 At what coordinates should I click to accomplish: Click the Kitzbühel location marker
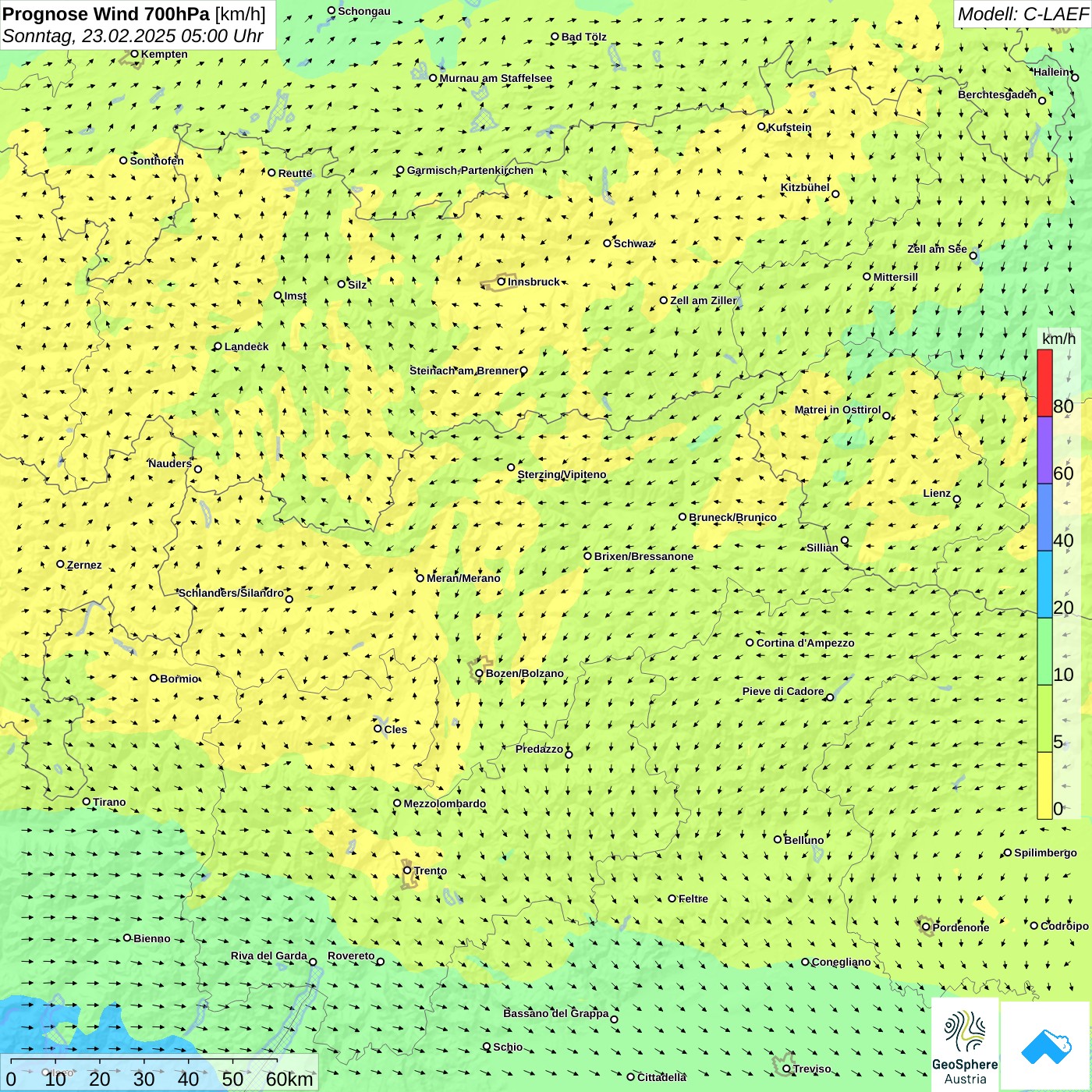(x=835, y=194)
